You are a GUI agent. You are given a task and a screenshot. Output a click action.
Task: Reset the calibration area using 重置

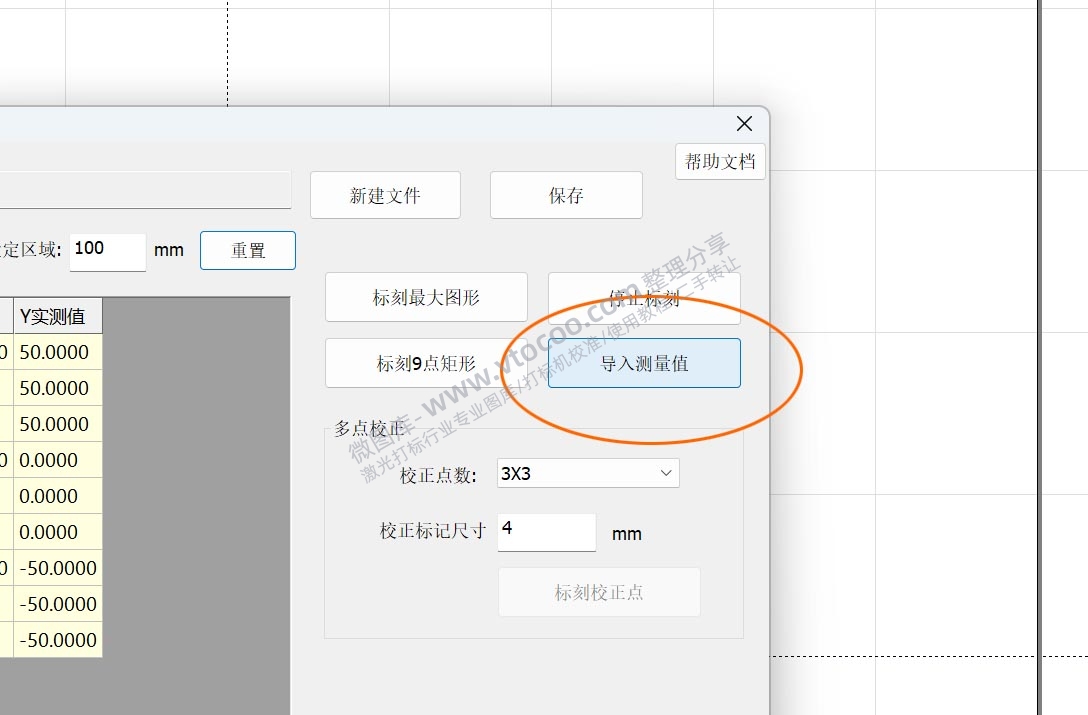tap(247, 250)
